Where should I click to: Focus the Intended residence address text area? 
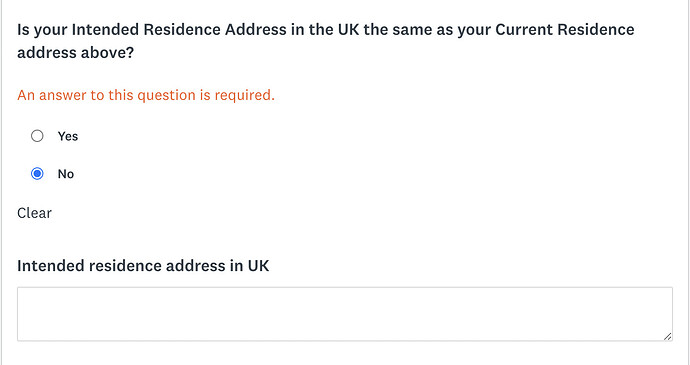[x=345, y=314]
